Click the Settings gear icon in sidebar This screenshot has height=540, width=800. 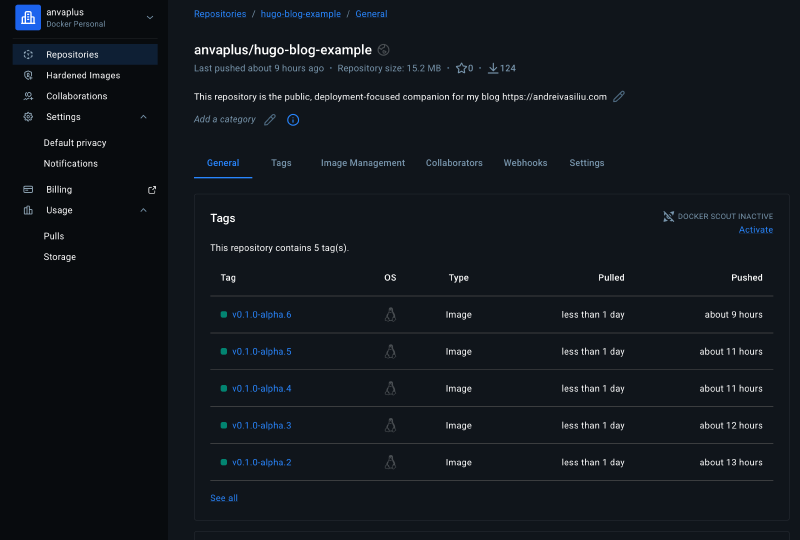[x=28, y=117]
